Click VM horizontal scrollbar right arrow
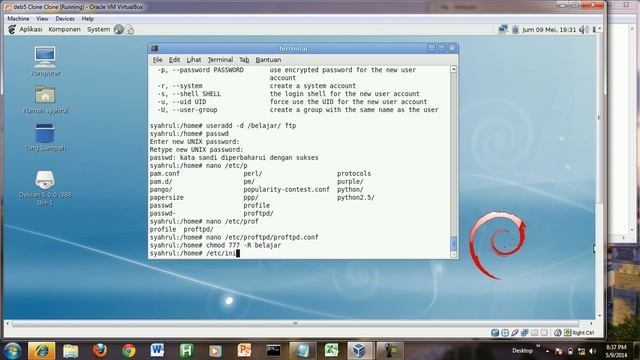 tap(591, 324)
